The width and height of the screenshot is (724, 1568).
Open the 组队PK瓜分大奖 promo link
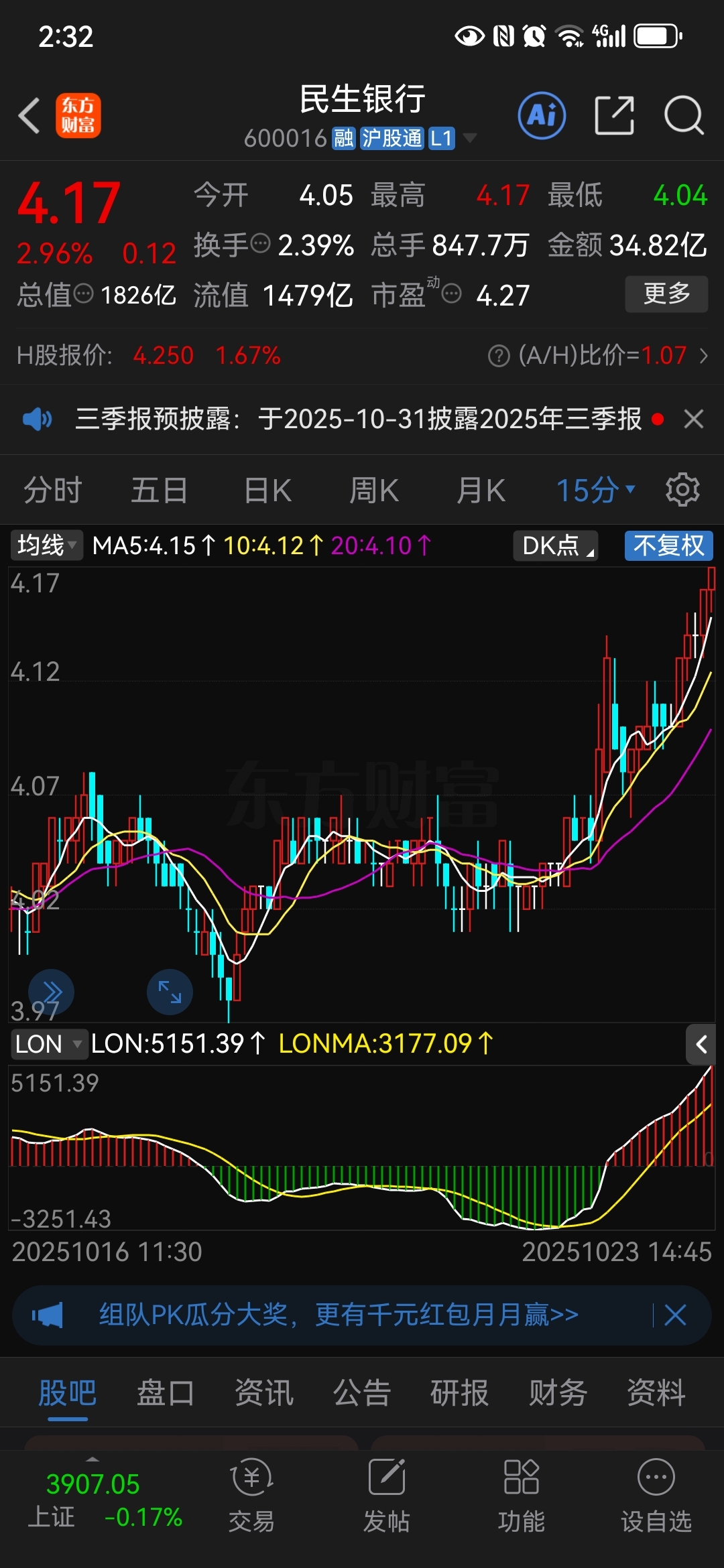click(339, 1315)
